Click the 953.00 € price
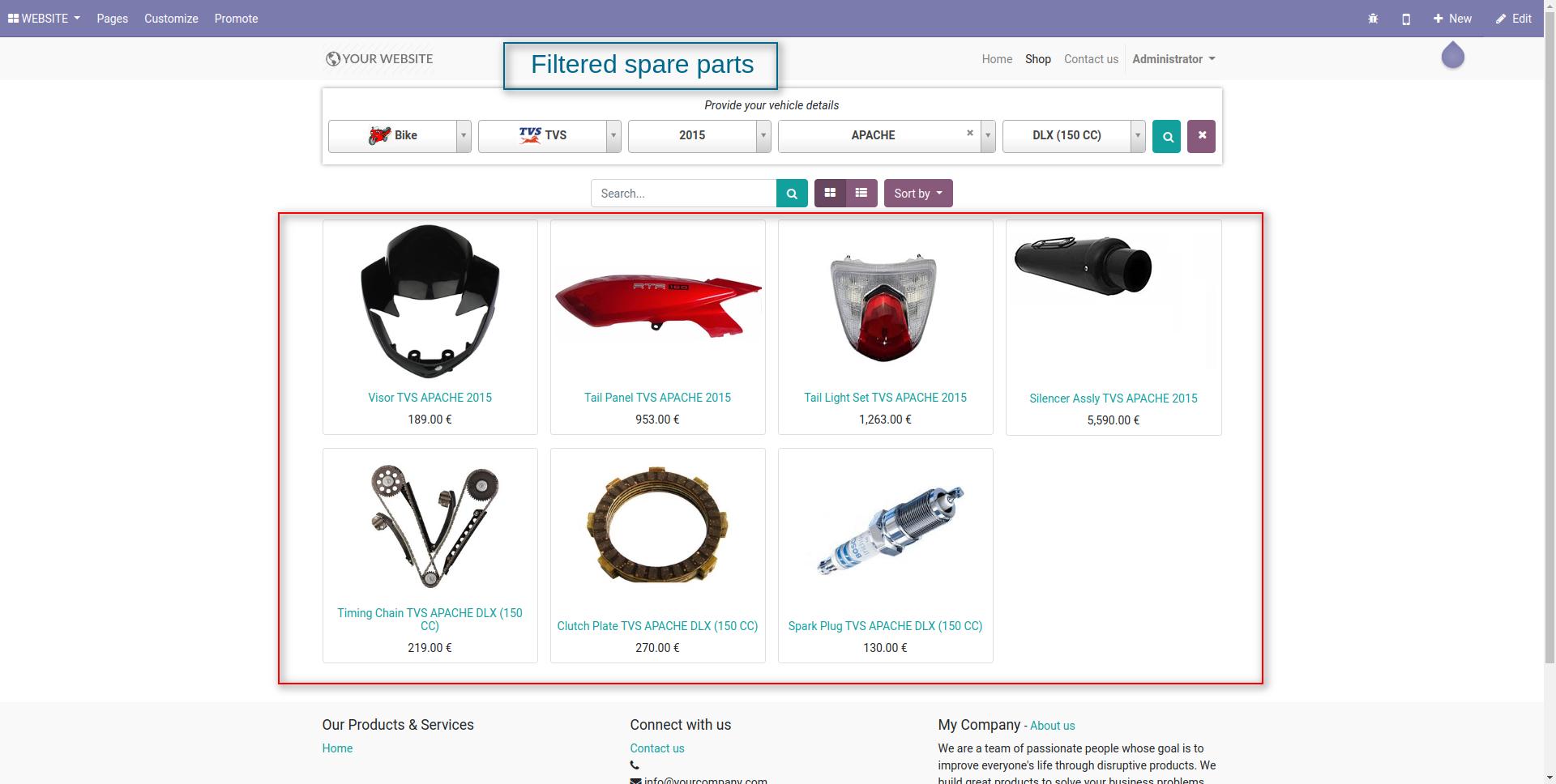Viewport: 1556px width, 784px height. (x=657, y=420)
